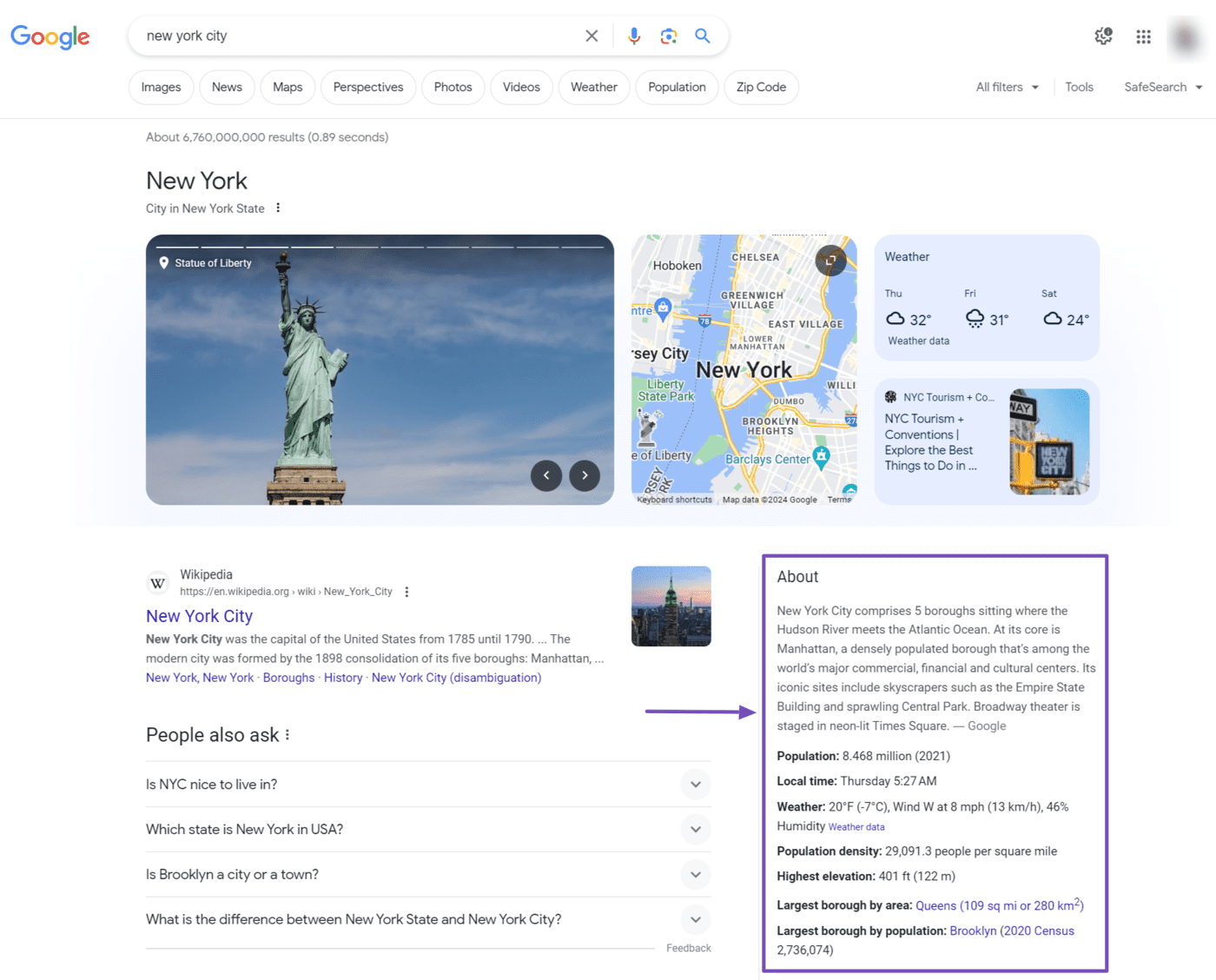1216x980 pixels.
Task: Open the Statue of Liberty photo
Action: [x=380, y=369]
